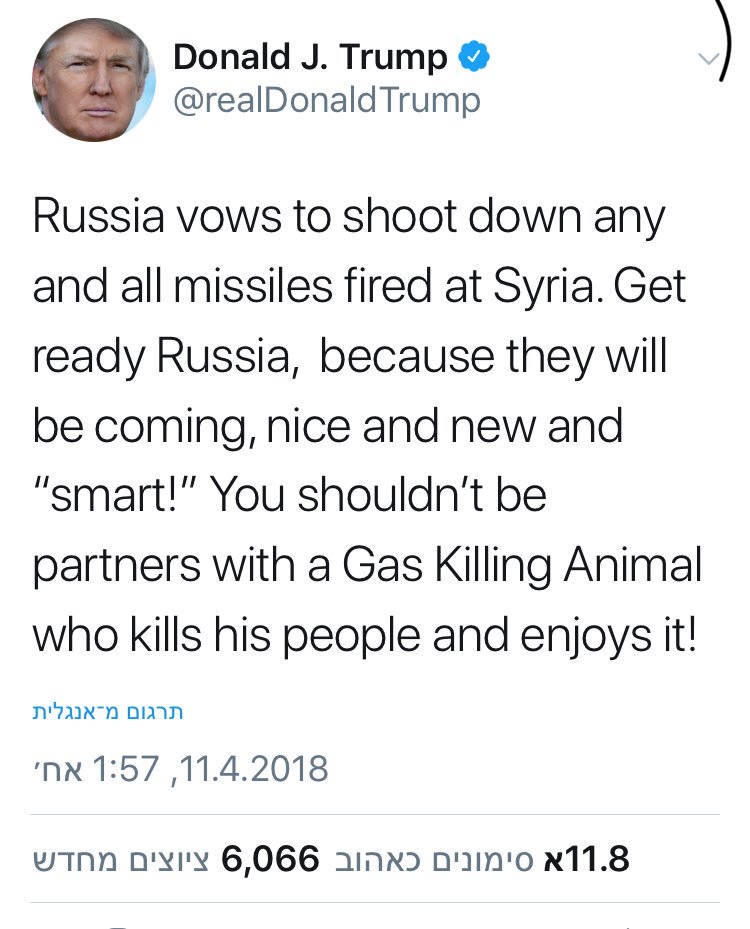The width and height of the screenshot is (750, 929).
Task: Open the @realDonaldTrump handle
Action: [326, 101]
